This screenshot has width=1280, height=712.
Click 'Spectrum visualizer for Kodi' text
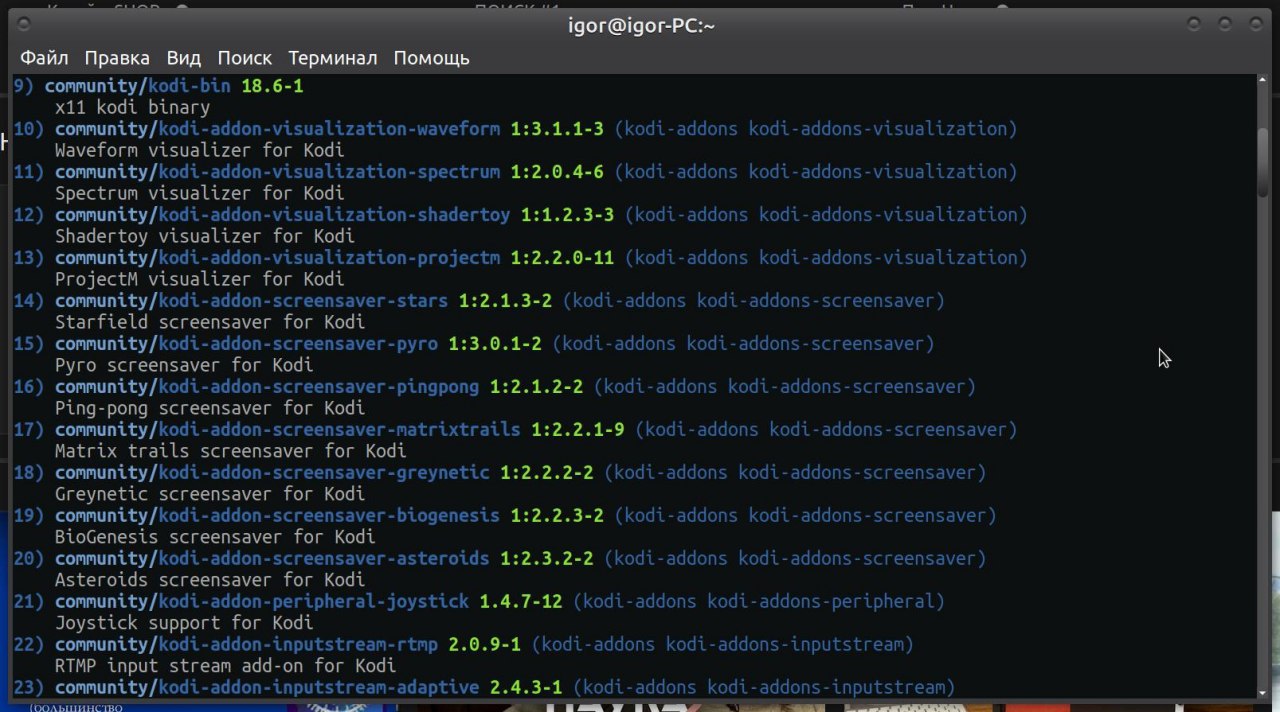pos(200,193)
